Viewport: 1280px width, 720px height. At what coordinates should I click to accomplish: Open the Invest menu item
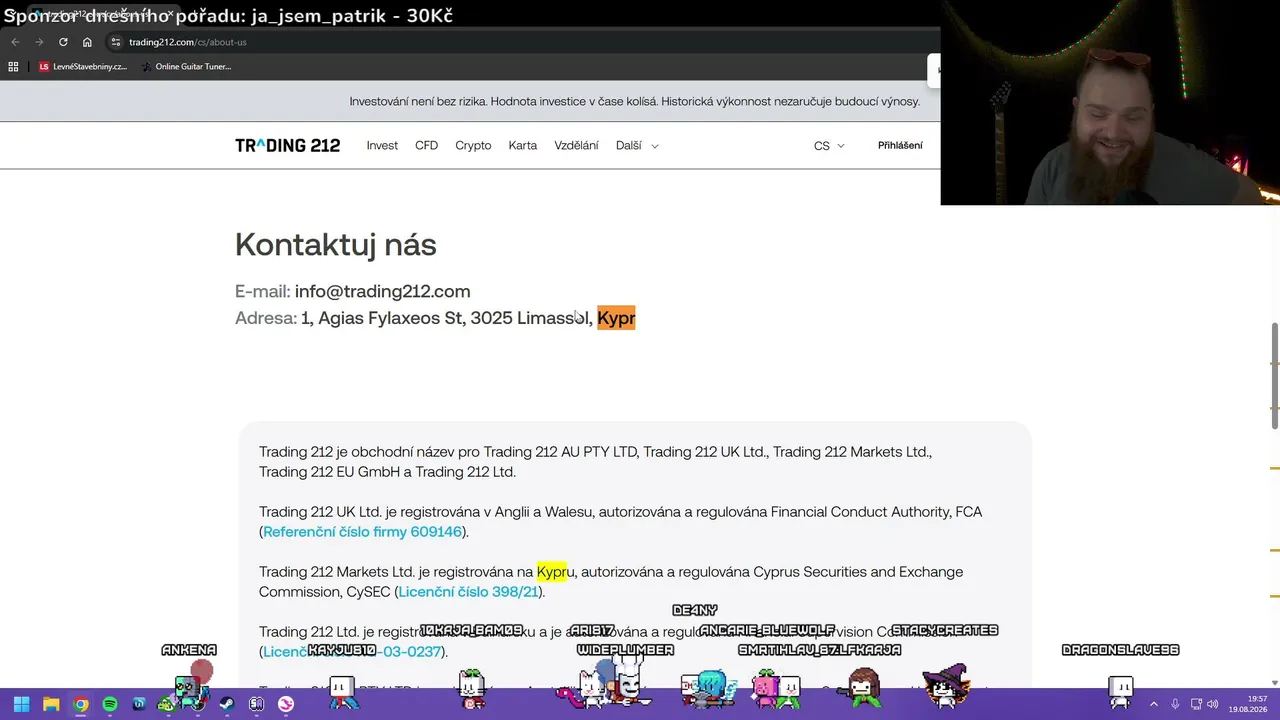point(382,146)
